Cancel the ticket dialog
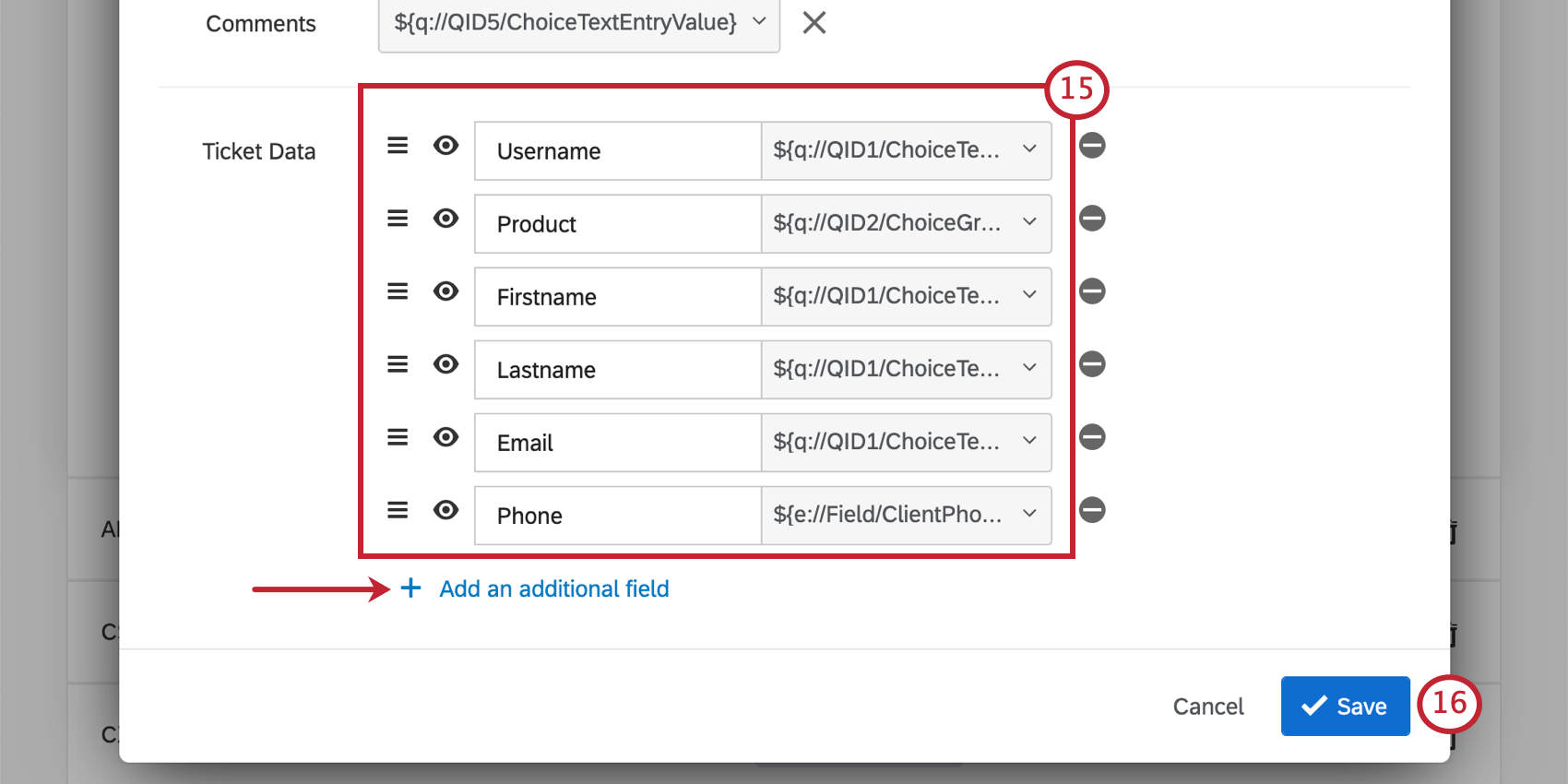 pyautogui.click(x=1207, y=707)
